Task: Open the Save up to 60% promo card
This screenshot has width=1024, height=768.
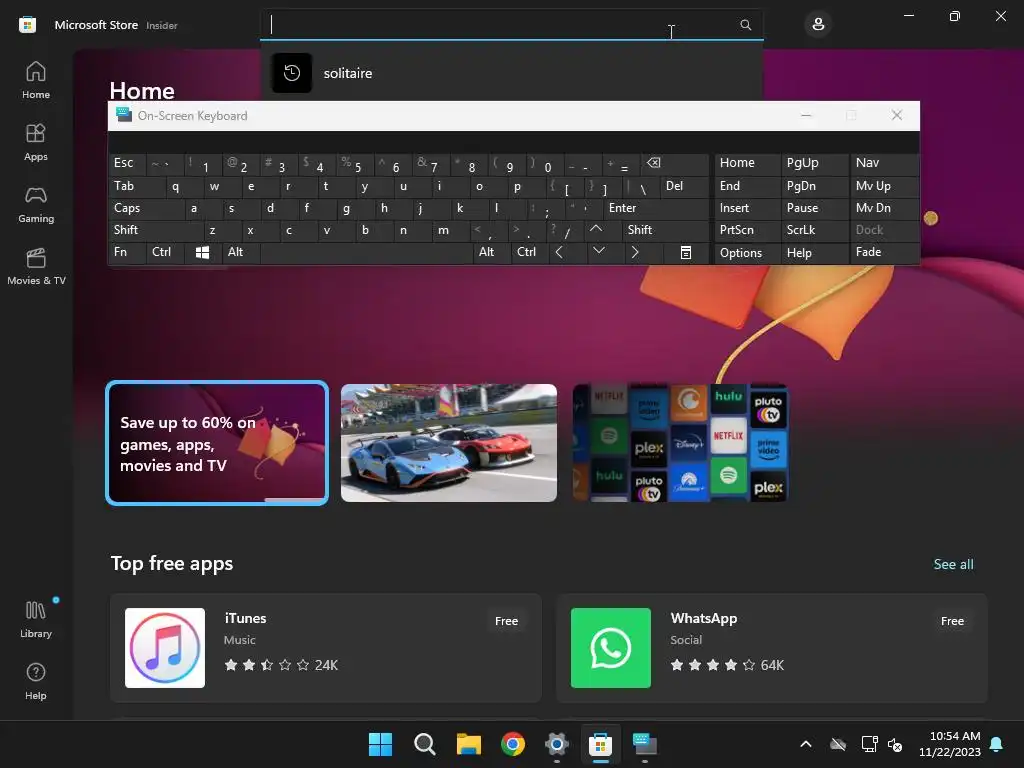Action: (x=217, y=443)
